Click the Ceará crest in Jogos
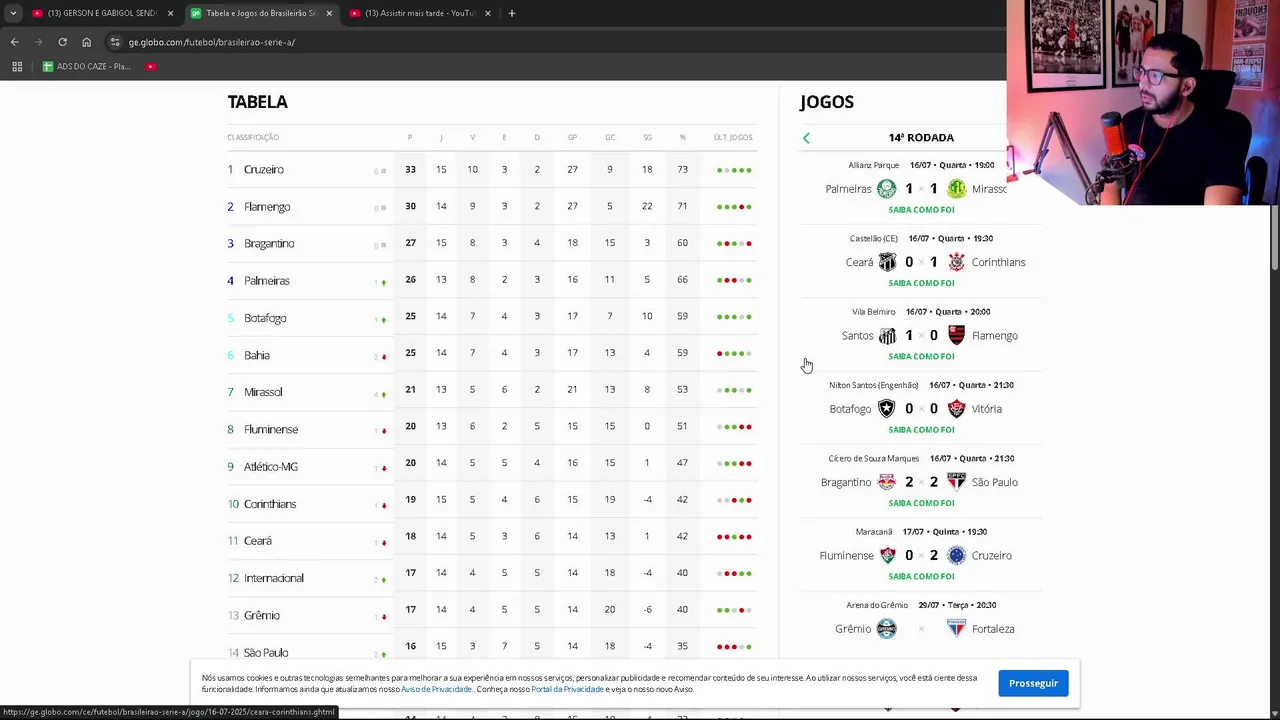 (886, 262)
